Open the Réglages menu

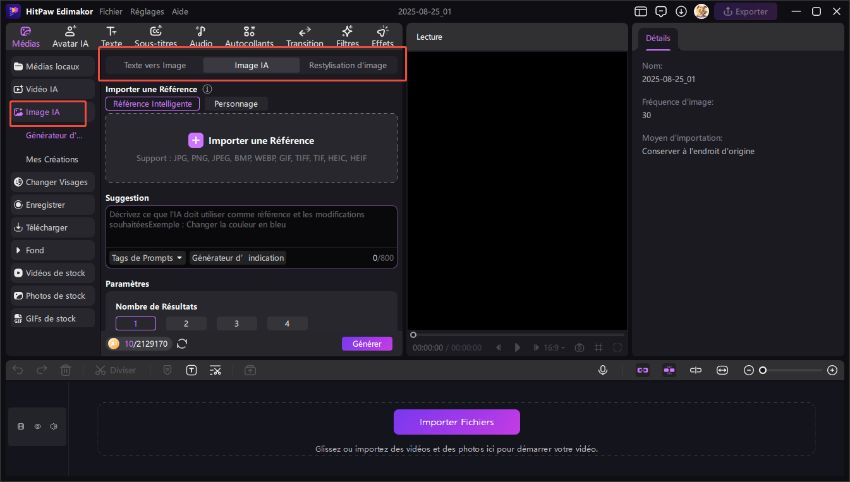coord(147,11)
